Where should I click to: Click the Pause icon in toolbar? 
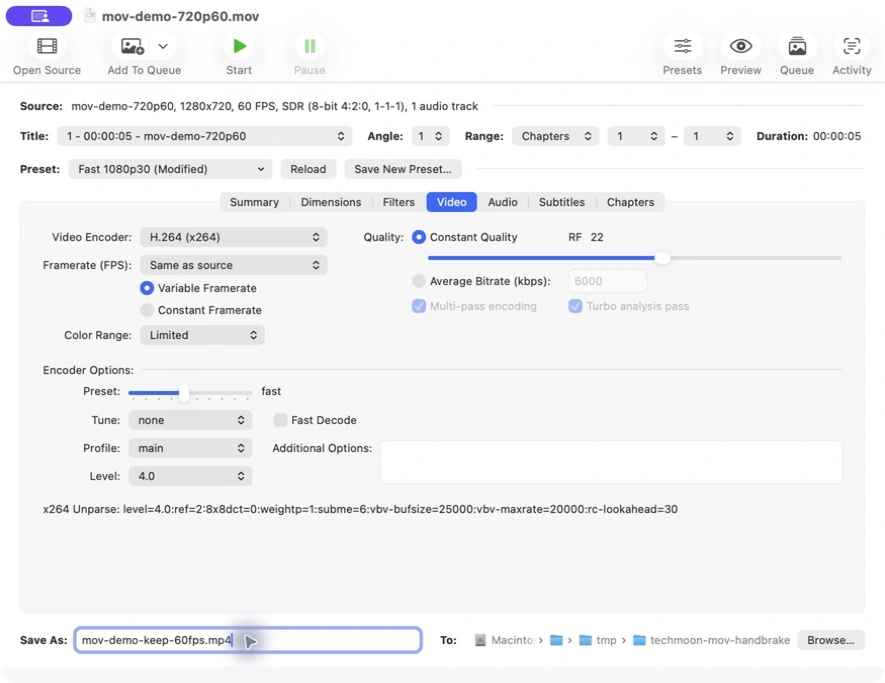(309, 46)
